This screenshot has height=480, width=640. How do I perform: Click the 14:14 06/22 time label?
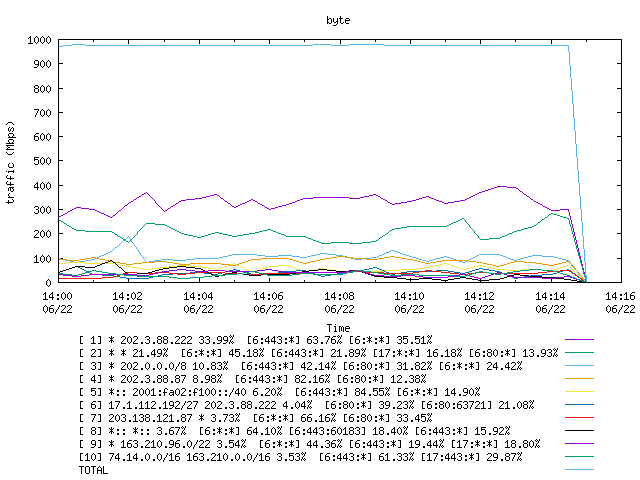pyautogui.click(x=550, y=302)
